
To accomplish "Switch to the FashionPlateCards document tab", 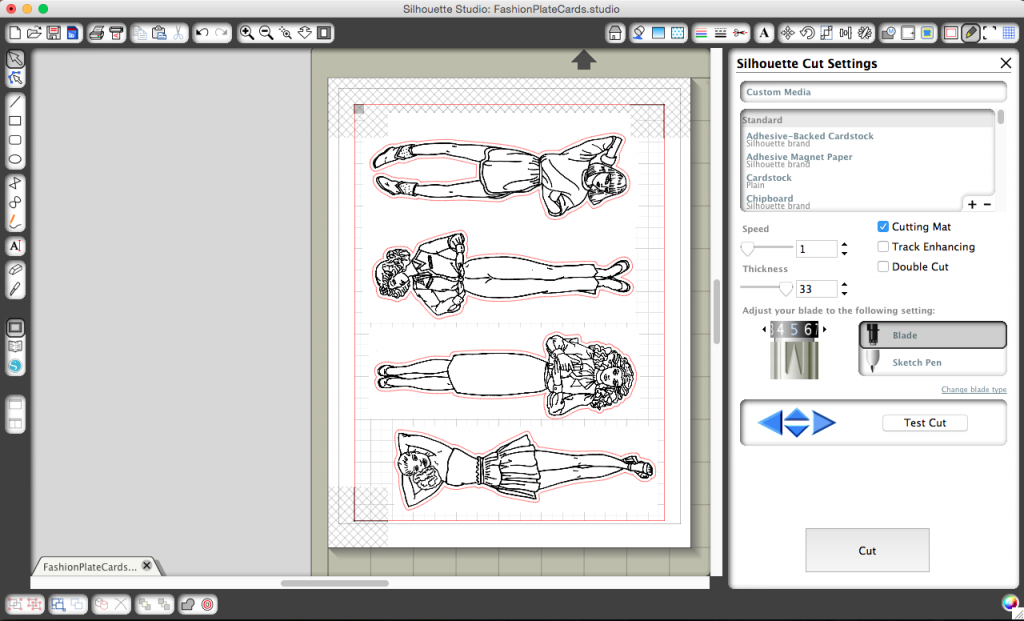I will pyautogui.click(x=90, y=567).
